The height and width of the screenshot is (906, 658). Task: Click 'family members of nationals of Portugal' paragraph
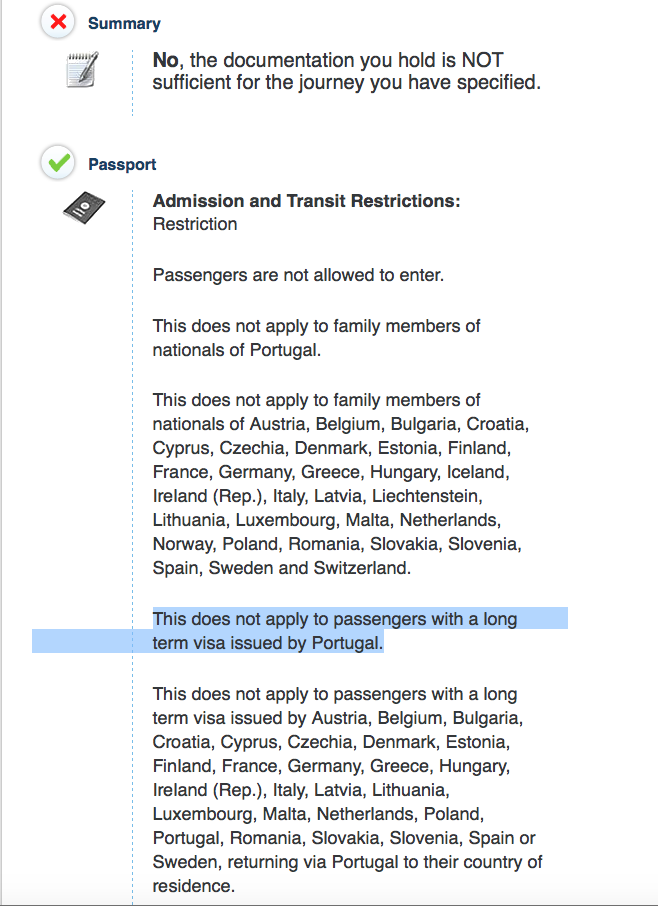point(317,338)
